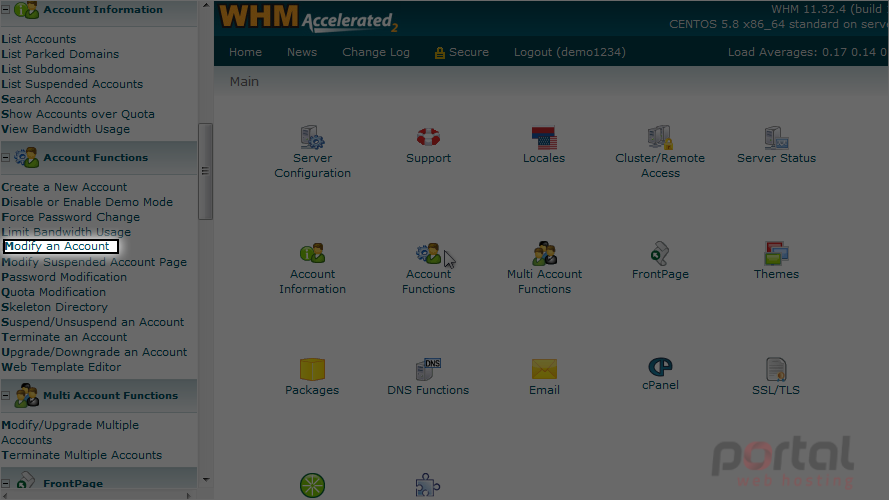Click Limit Bandwidth Usage

click(x=66, y=232)
